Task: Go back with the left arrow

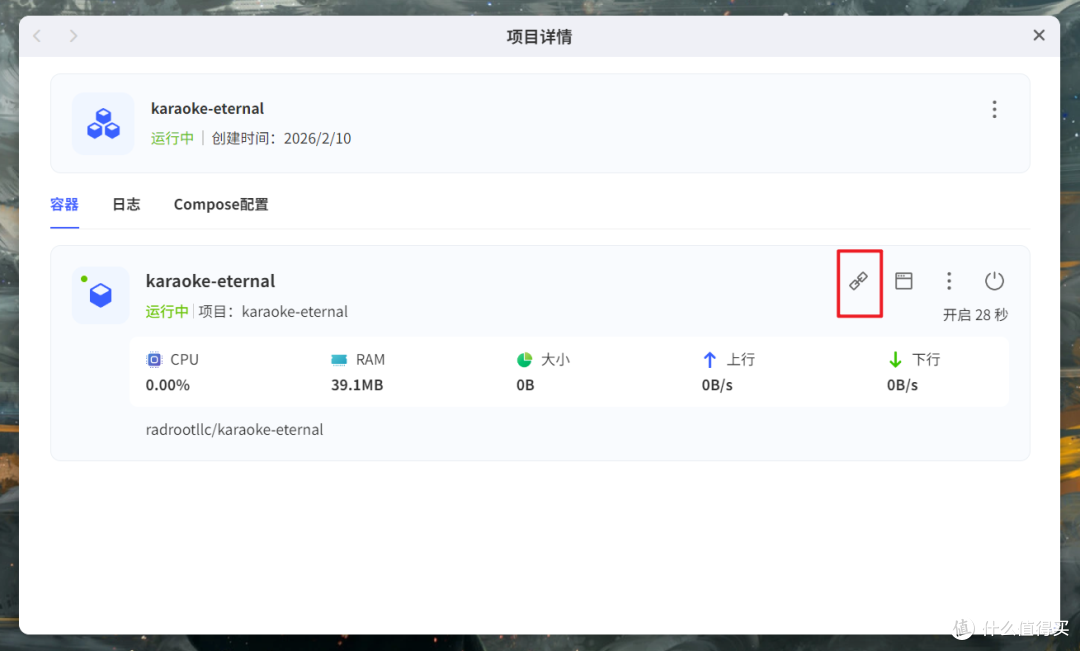Action: pyautogui.click(x=38, y=36)
